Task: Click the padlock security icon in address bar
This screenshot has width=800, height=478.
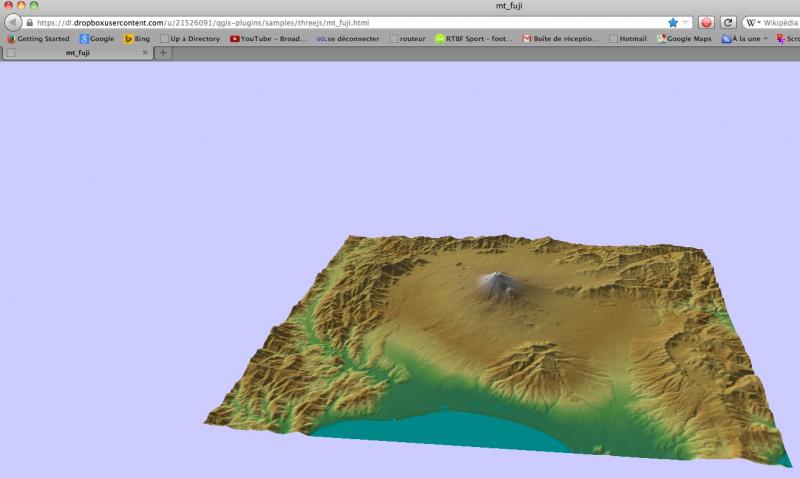Action: (x=30, y=22)
